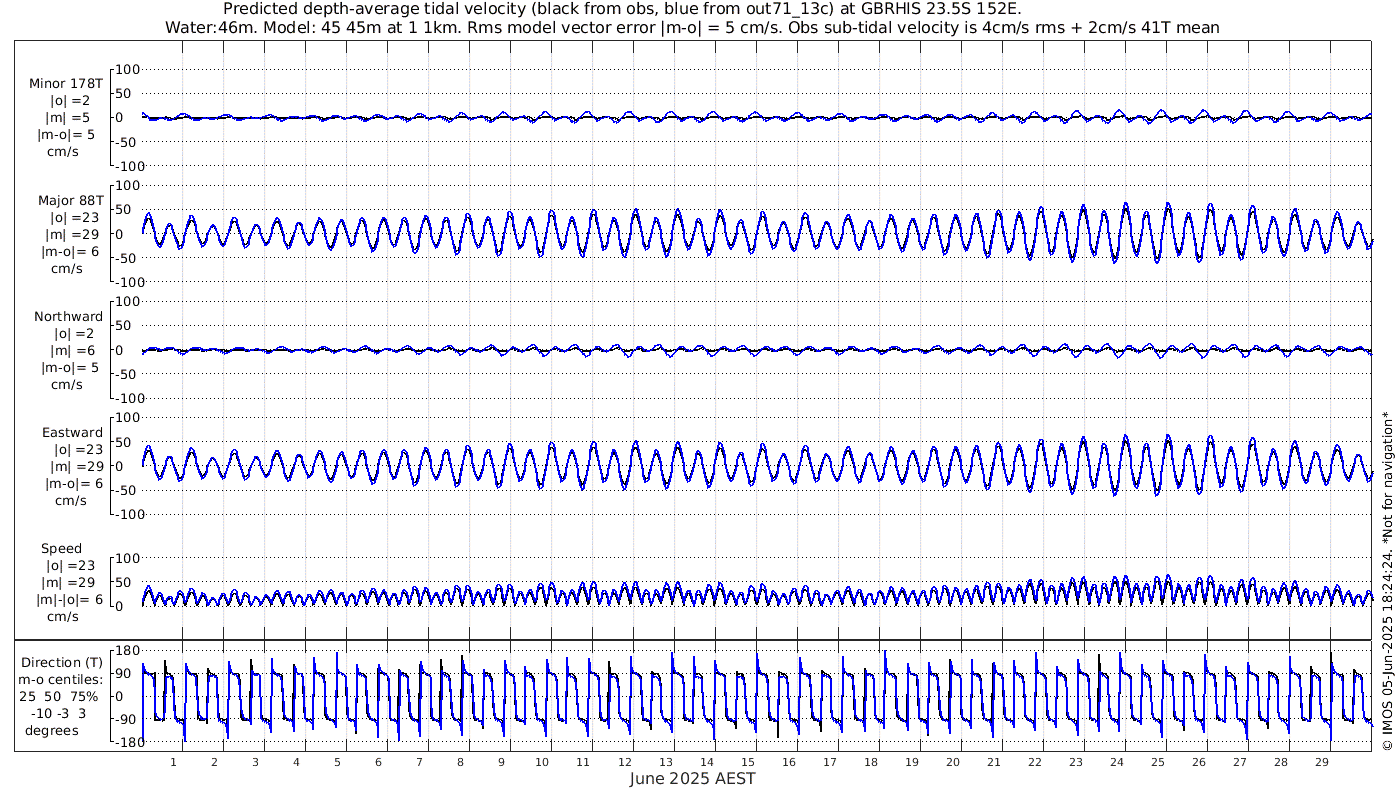Viewport: 1400px width, 800px height.
Task: Click the 'Speed' panel label
Action: (61, 549)
